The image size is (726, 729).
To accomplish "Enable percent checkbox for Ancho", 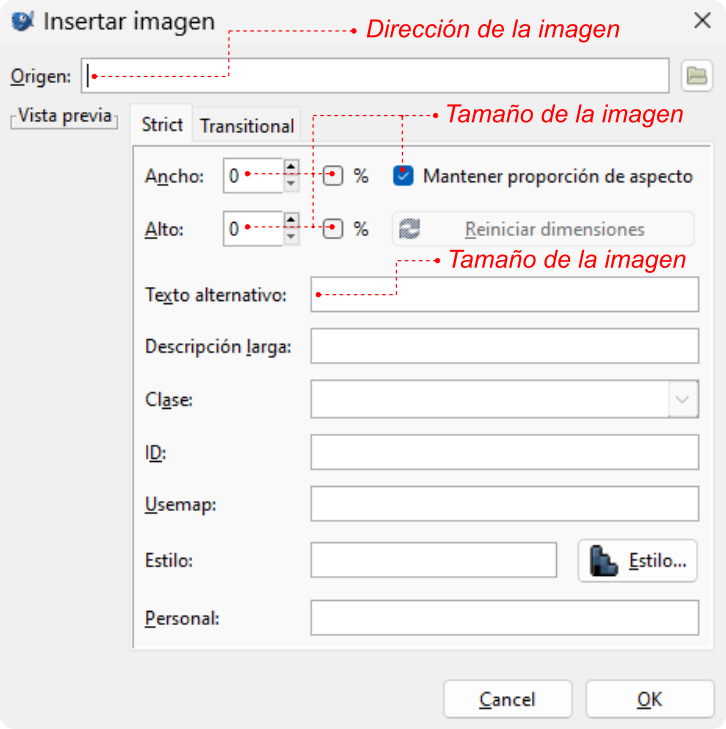I will click(334, 176).
